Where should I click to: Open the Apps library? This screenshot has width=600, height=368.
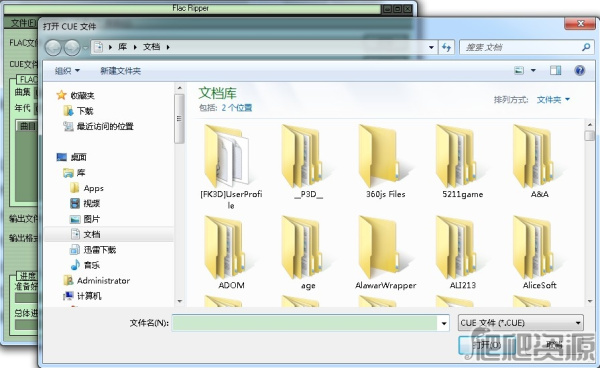(87, 188)
